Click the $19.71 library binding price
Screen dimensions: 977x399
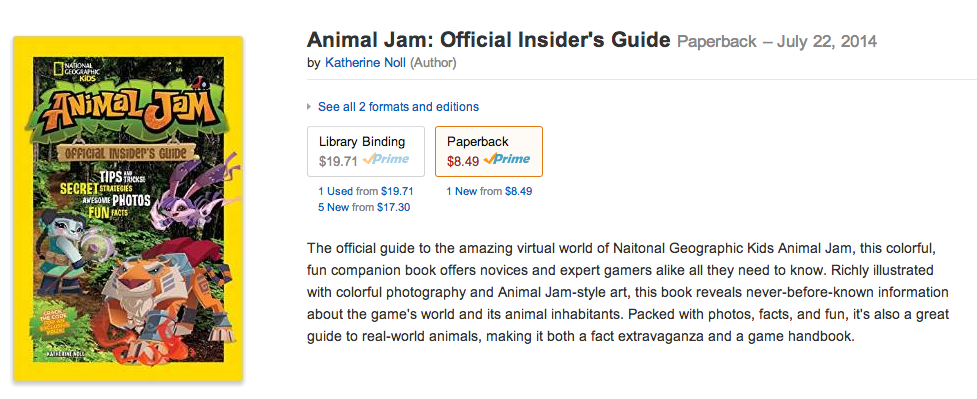pos(338,161)
